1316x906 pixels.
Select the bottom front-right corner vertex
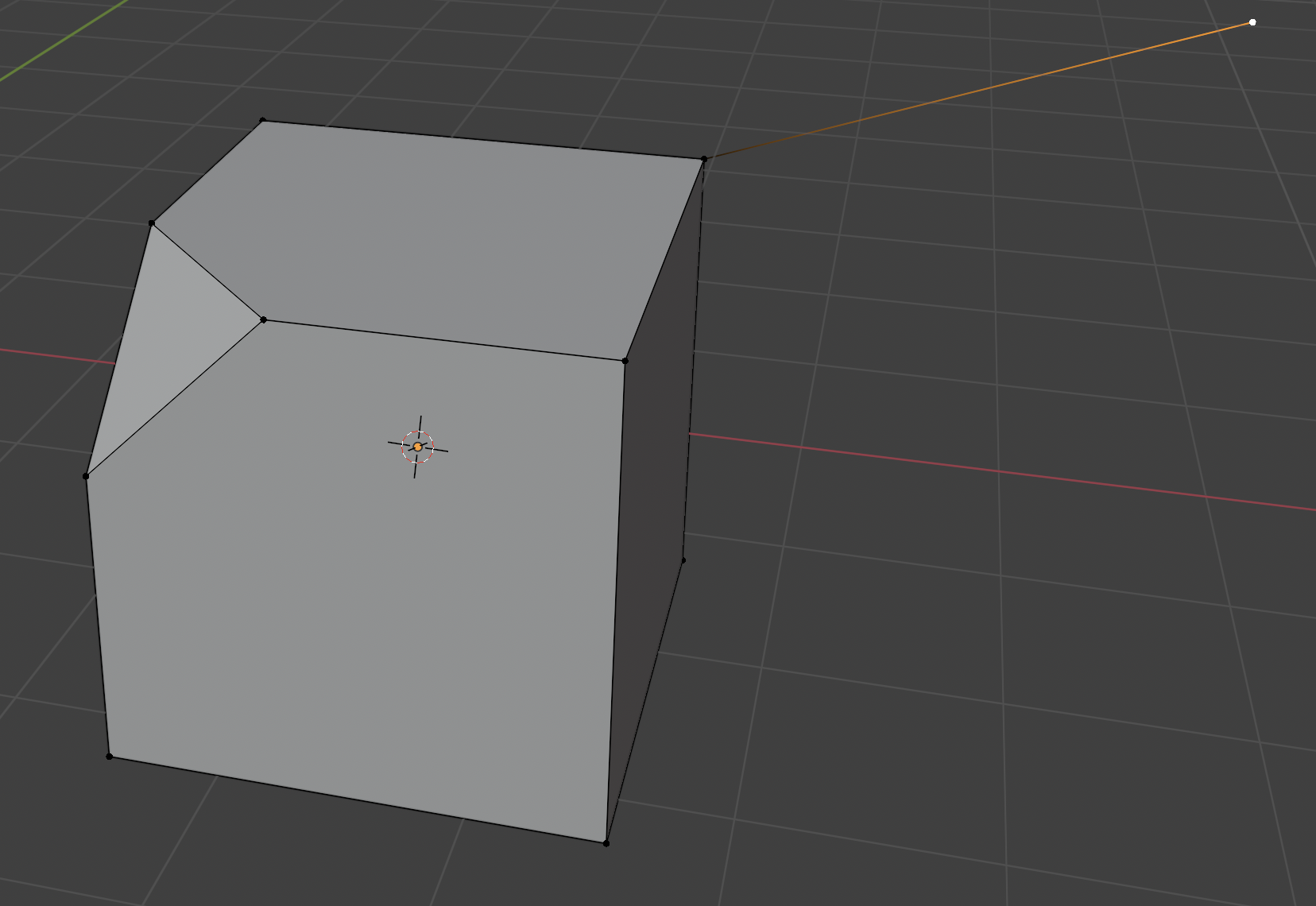click(606, 843)
